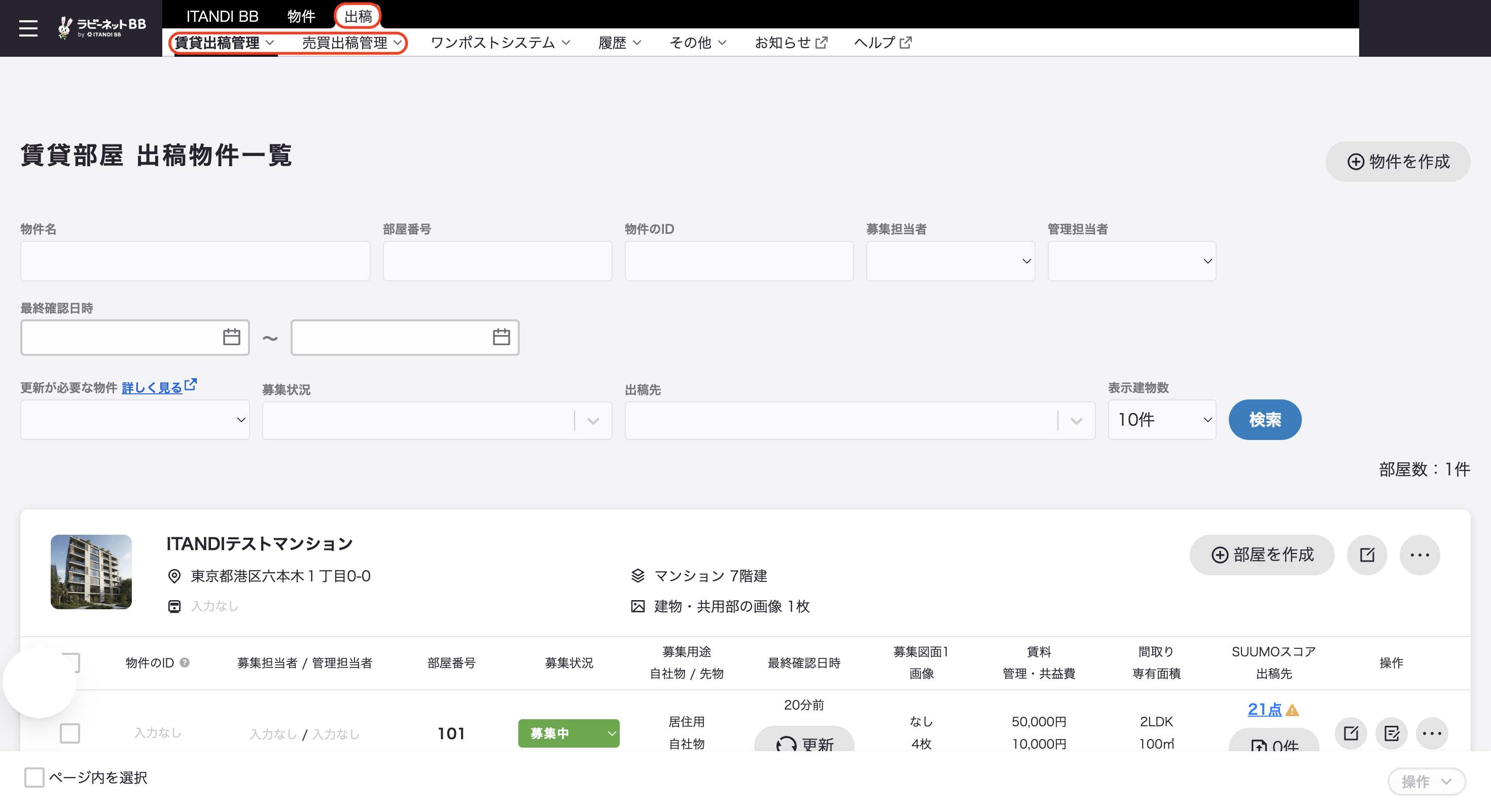1491x812 pixels.
Task: Click room number 101 cell
Action: tap(451, 733)
